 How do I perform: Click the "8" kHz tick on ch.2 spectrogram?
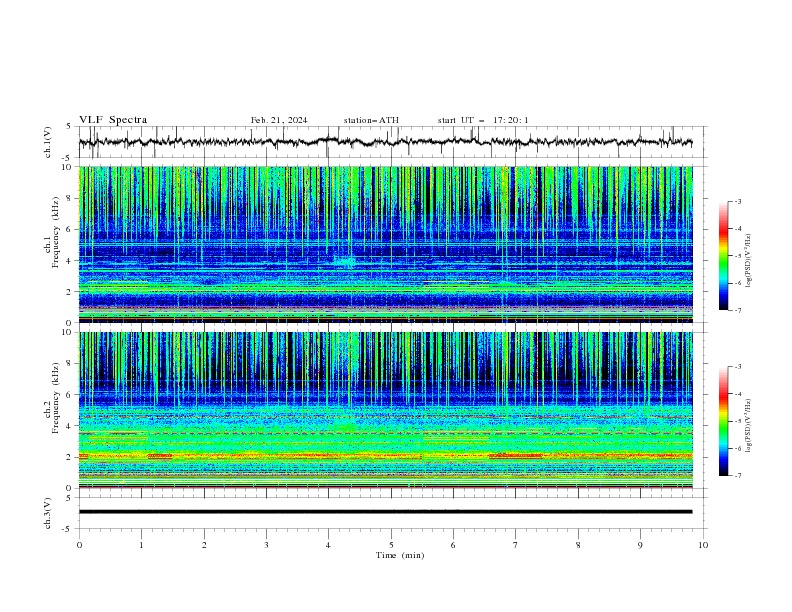[x=70, y=364]
